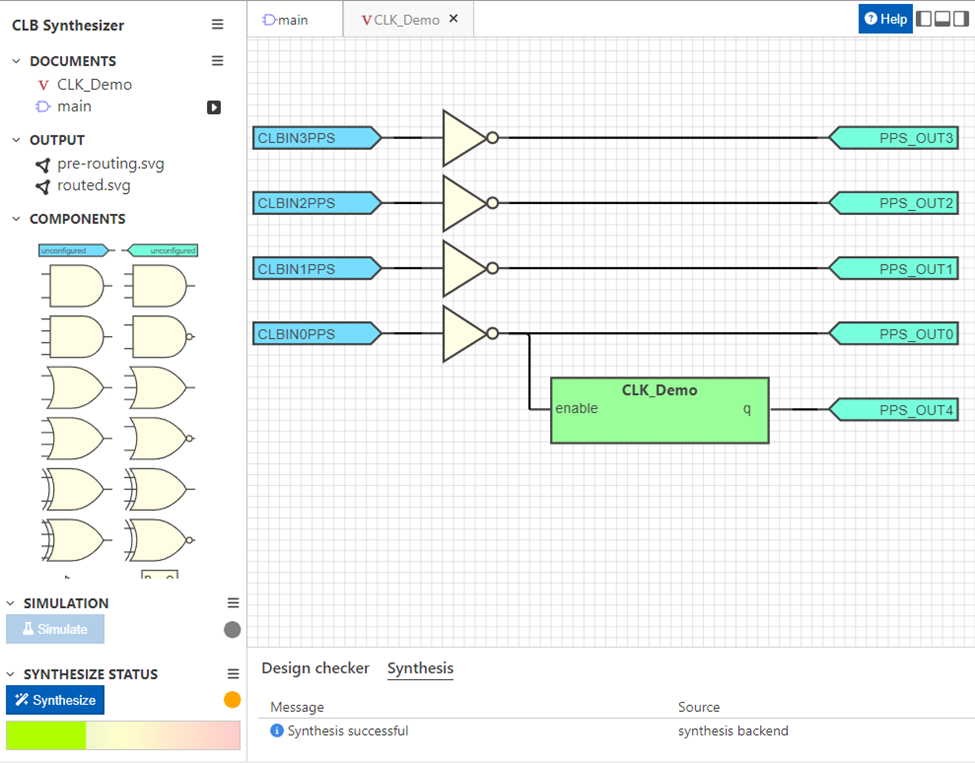Switch to the main tab
975x763 pixels.
pos(285,20)
